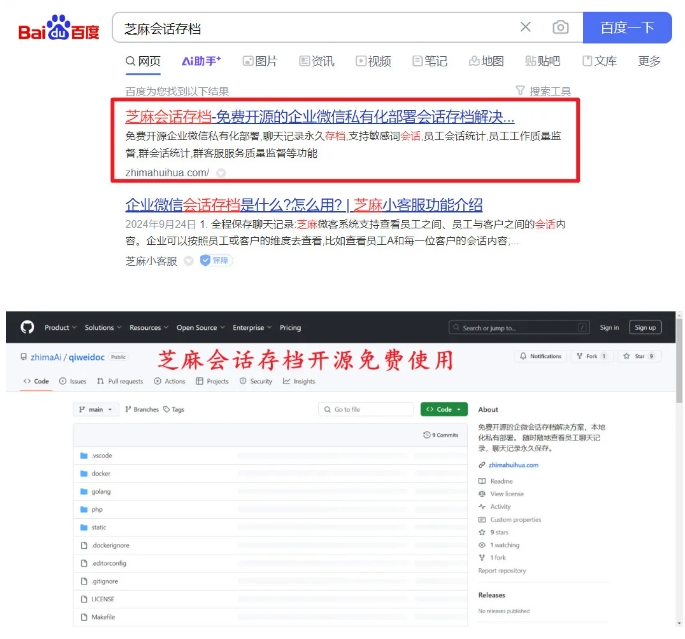Switch to the AI助手 tab

(x=201, y=61)
